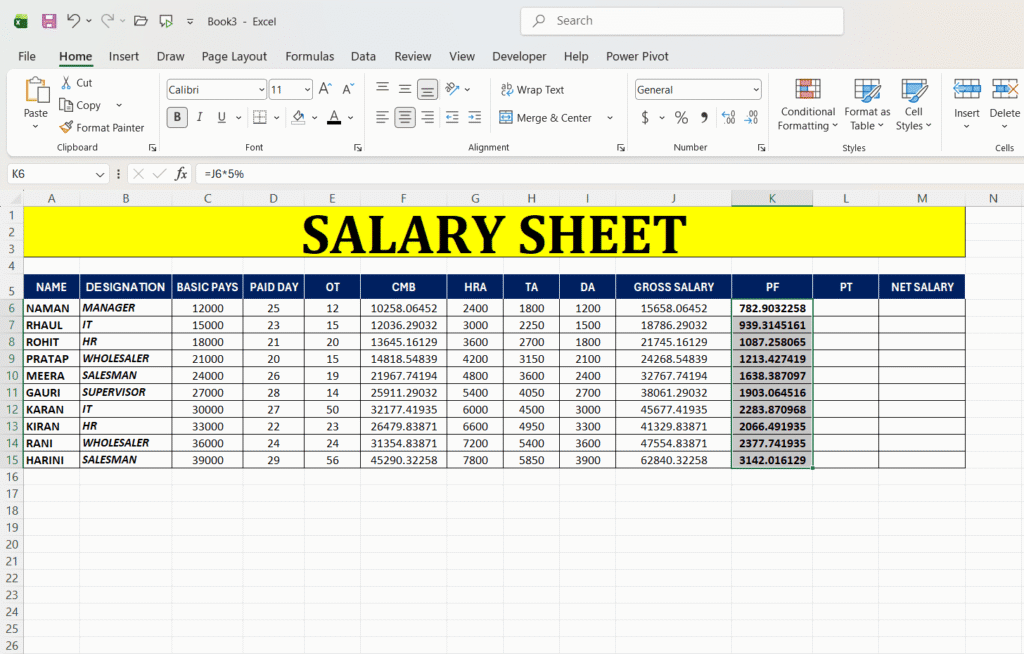
Task: Expand the Fill Color dropdown arrow
Action: point(314,118)
